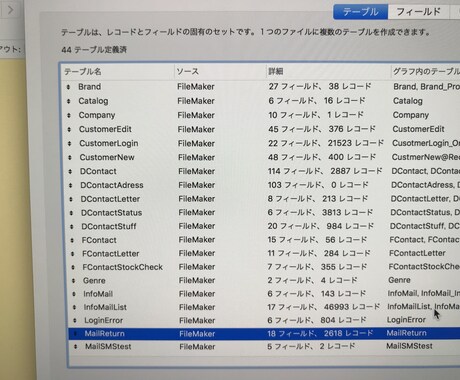This screenshot has height=380, width=460.
Task: Click the 17 フィールド、46993 レコード detail cell
Action: tap(323, 307)
